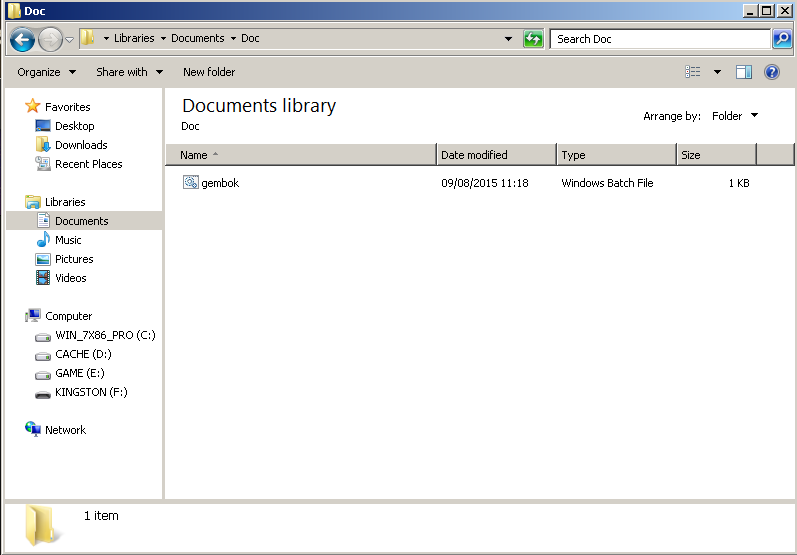Click the Favorites star icon
The height and width of the screenshot is (555, 797).
pos(33,106)
